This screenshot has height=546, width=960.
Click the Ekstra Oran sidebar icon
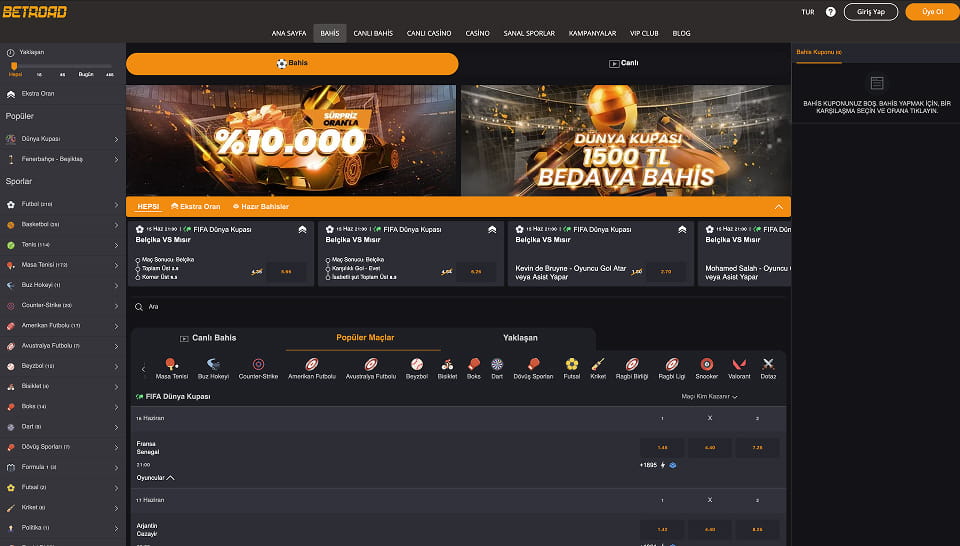10,94
